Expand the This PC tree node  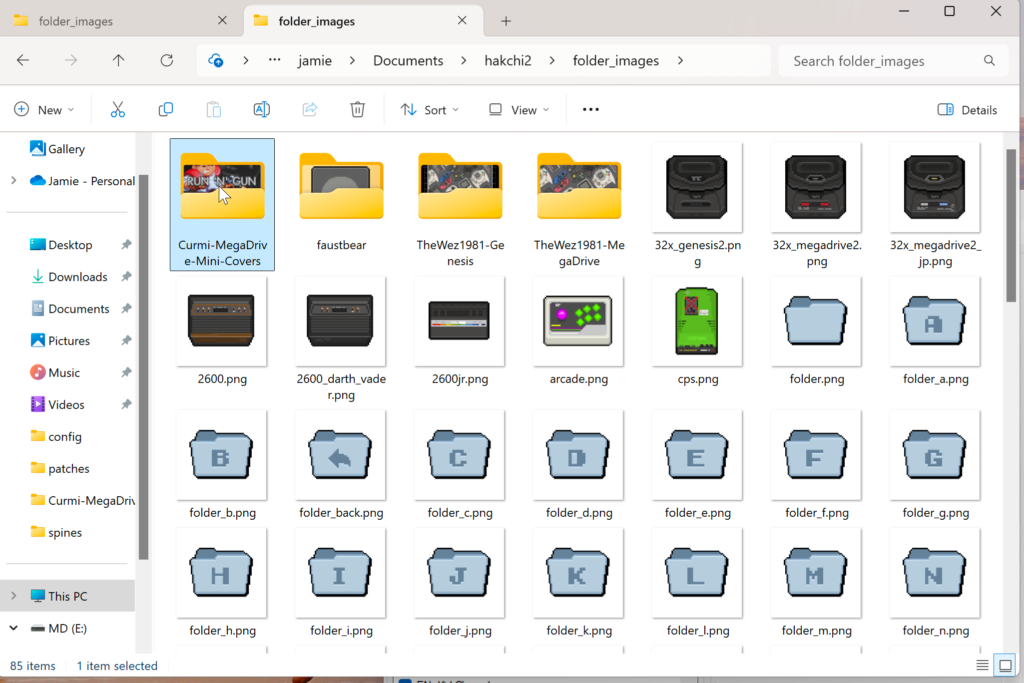click(x=13, y=596)
